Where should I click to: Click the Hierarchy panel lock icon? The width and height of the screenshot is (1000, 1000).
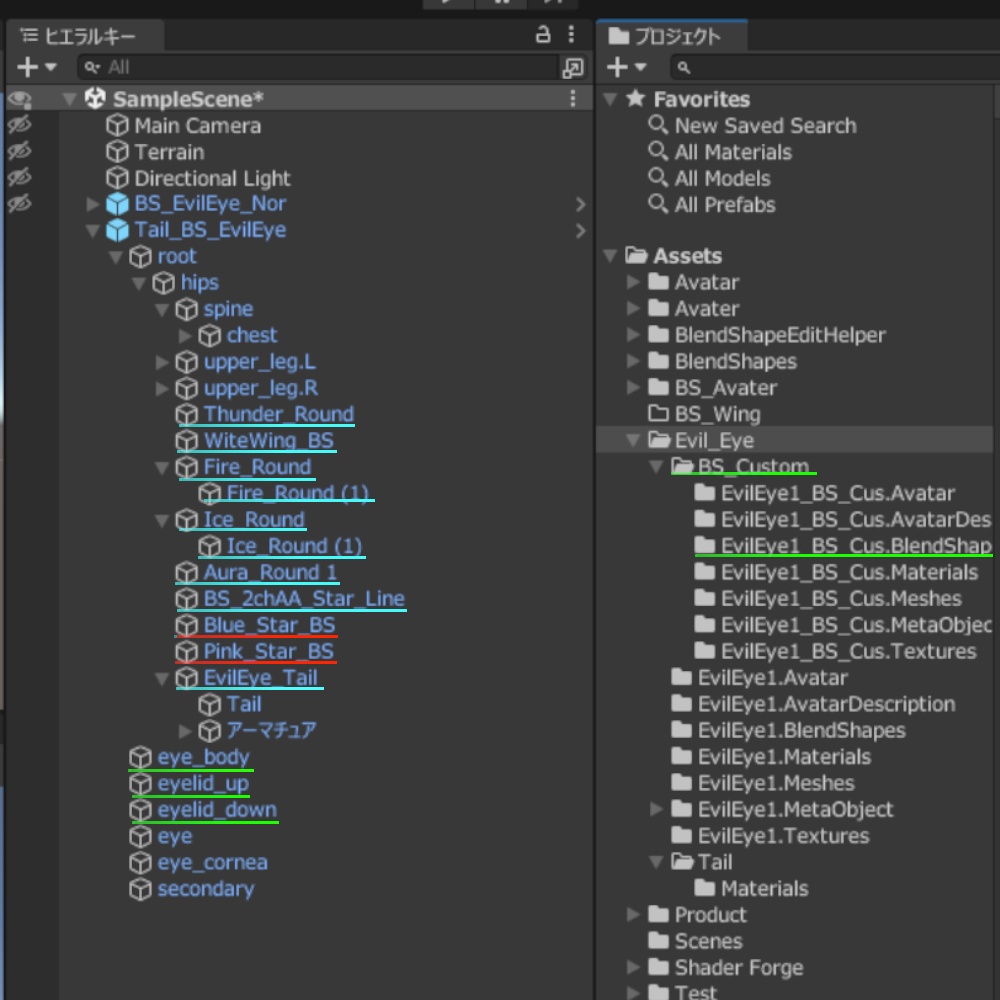[543, 34]
